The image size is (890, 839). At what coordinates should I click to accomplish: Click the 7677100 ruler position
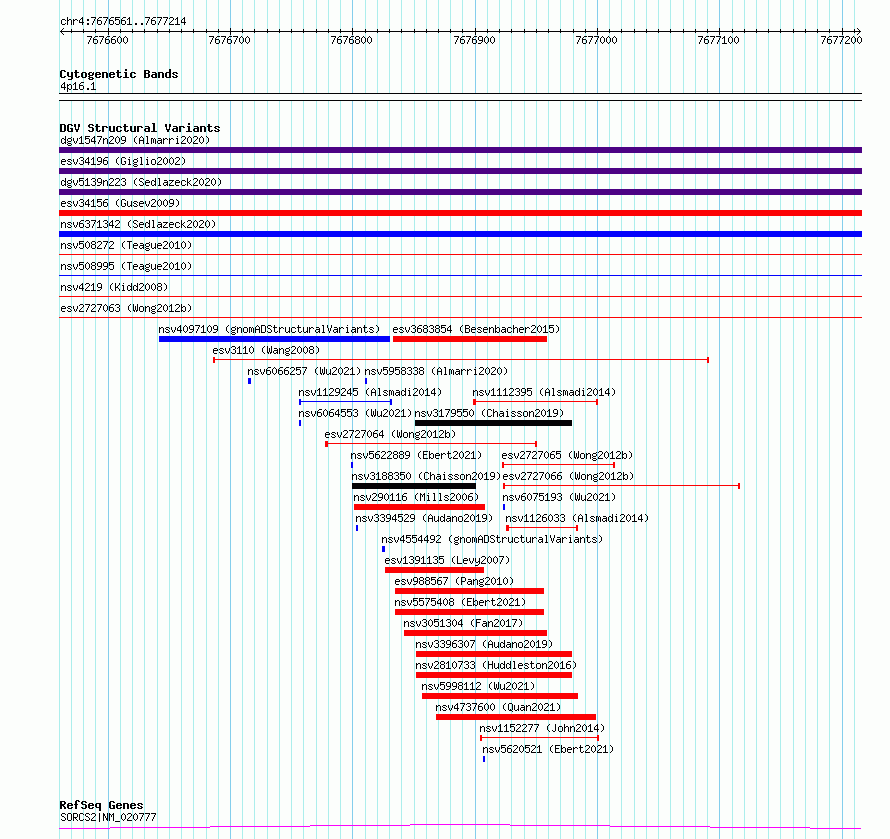pyautogui.click(x=718, y=40)
